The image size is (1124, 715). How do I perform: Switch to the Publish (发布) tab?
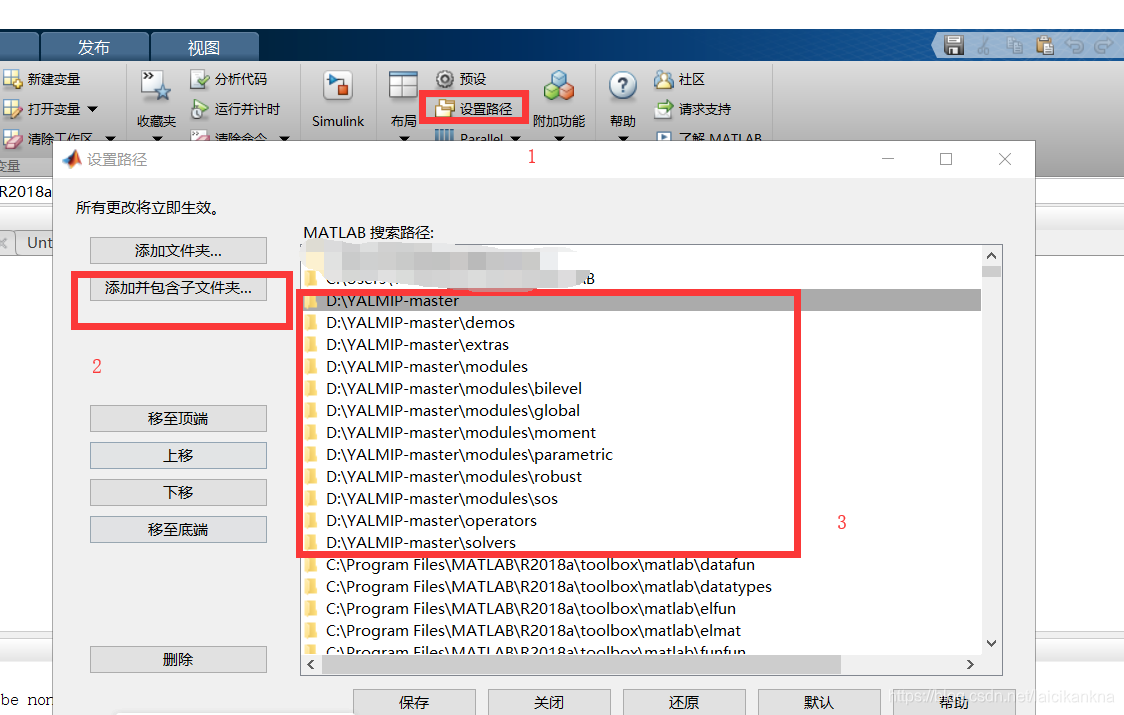pyautogui.click(x=94, y=47)
